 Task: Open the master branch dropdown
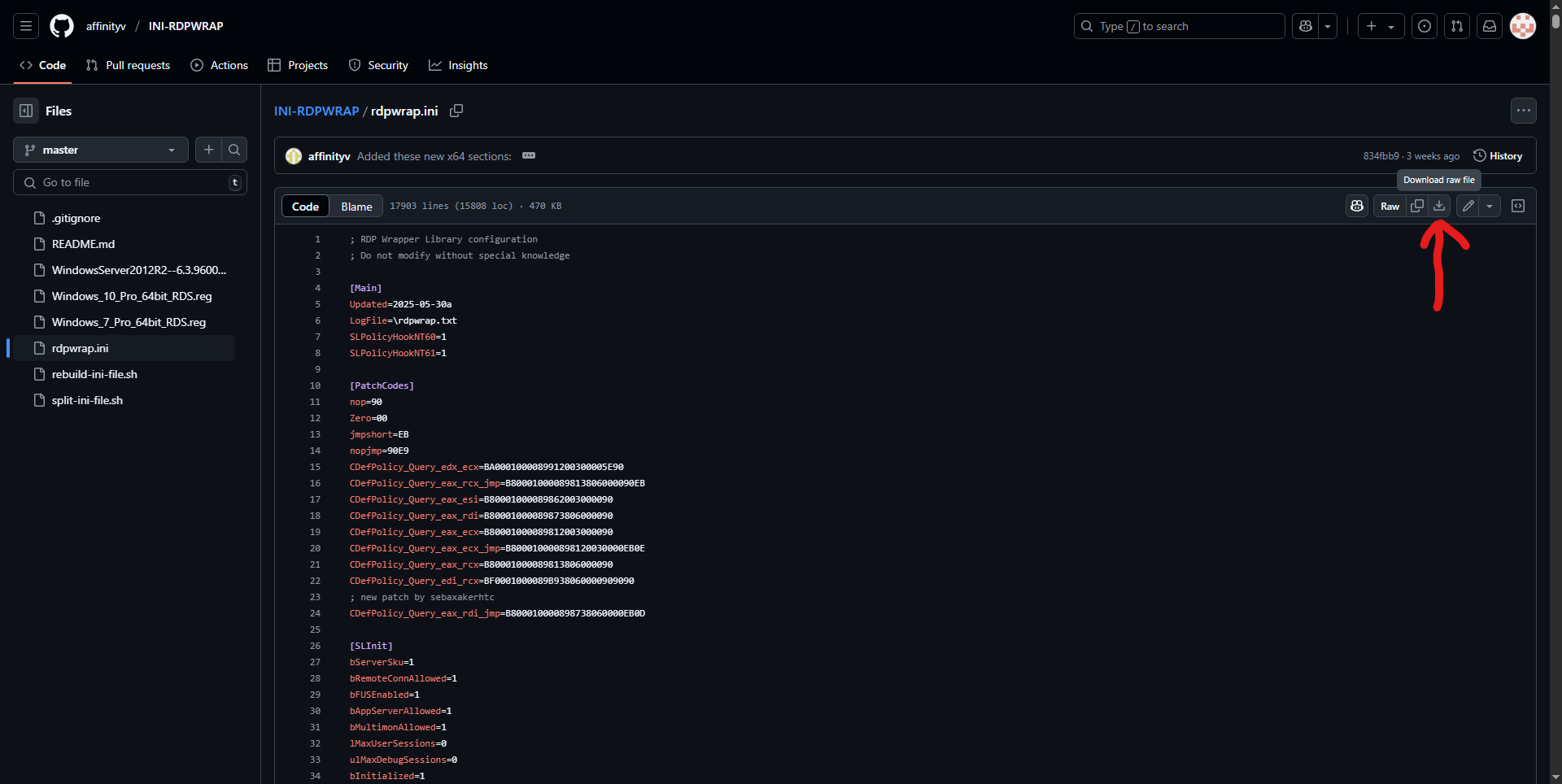(x=100, y=150)
